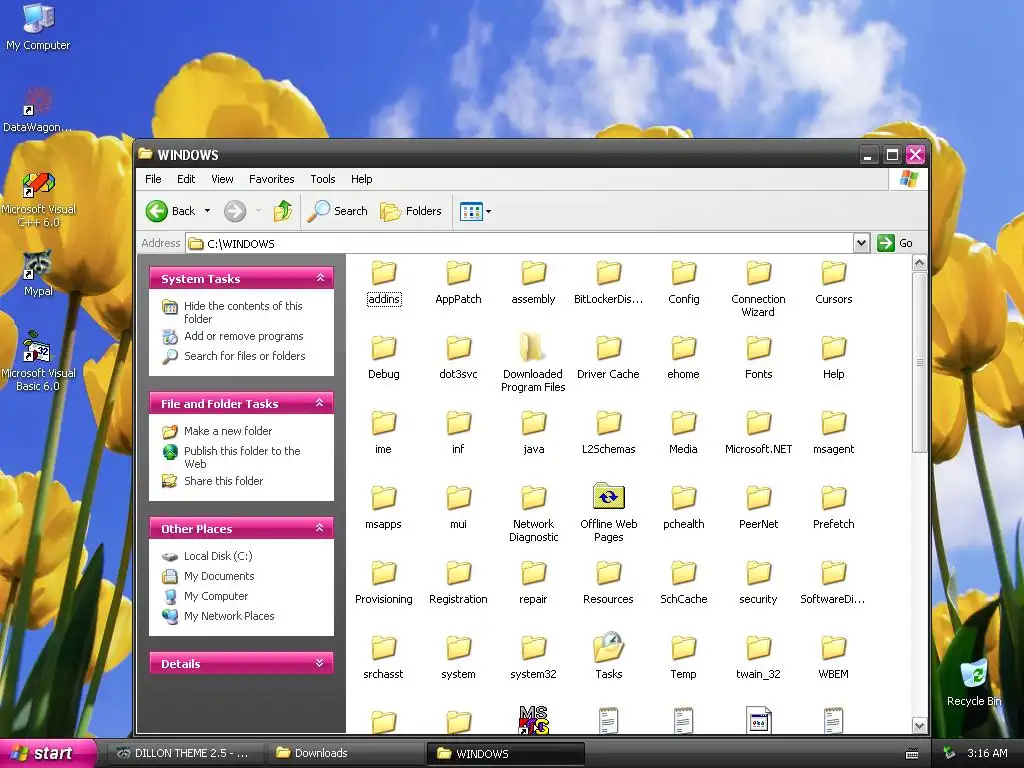Open the Views toolbar button
This screenshot has height=768, width=1024.
pos(471,211)
